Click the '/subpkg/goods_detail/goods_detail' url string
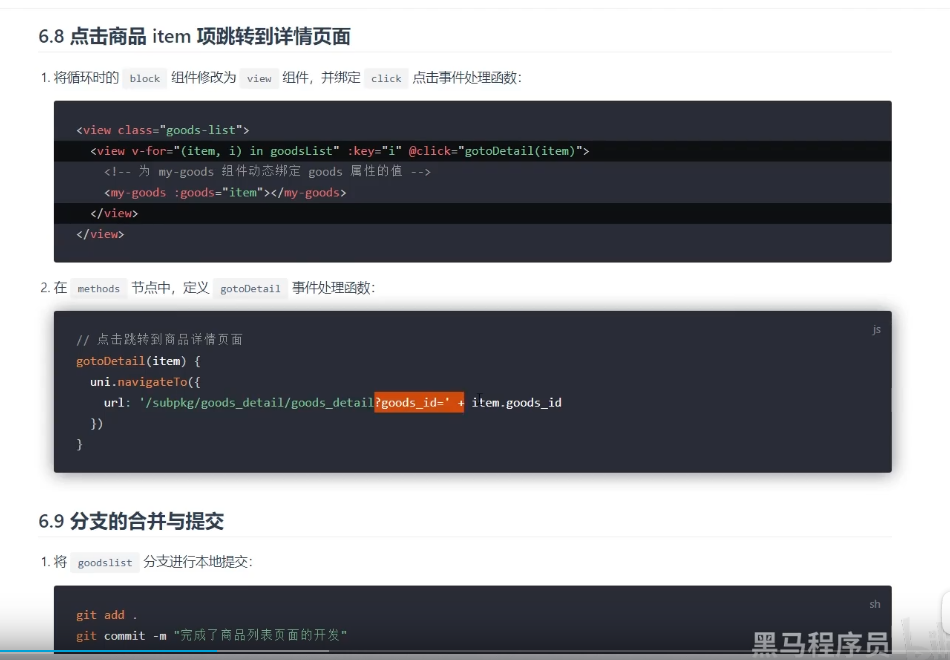Screen dimensions: 950x660 coord(256,402)
